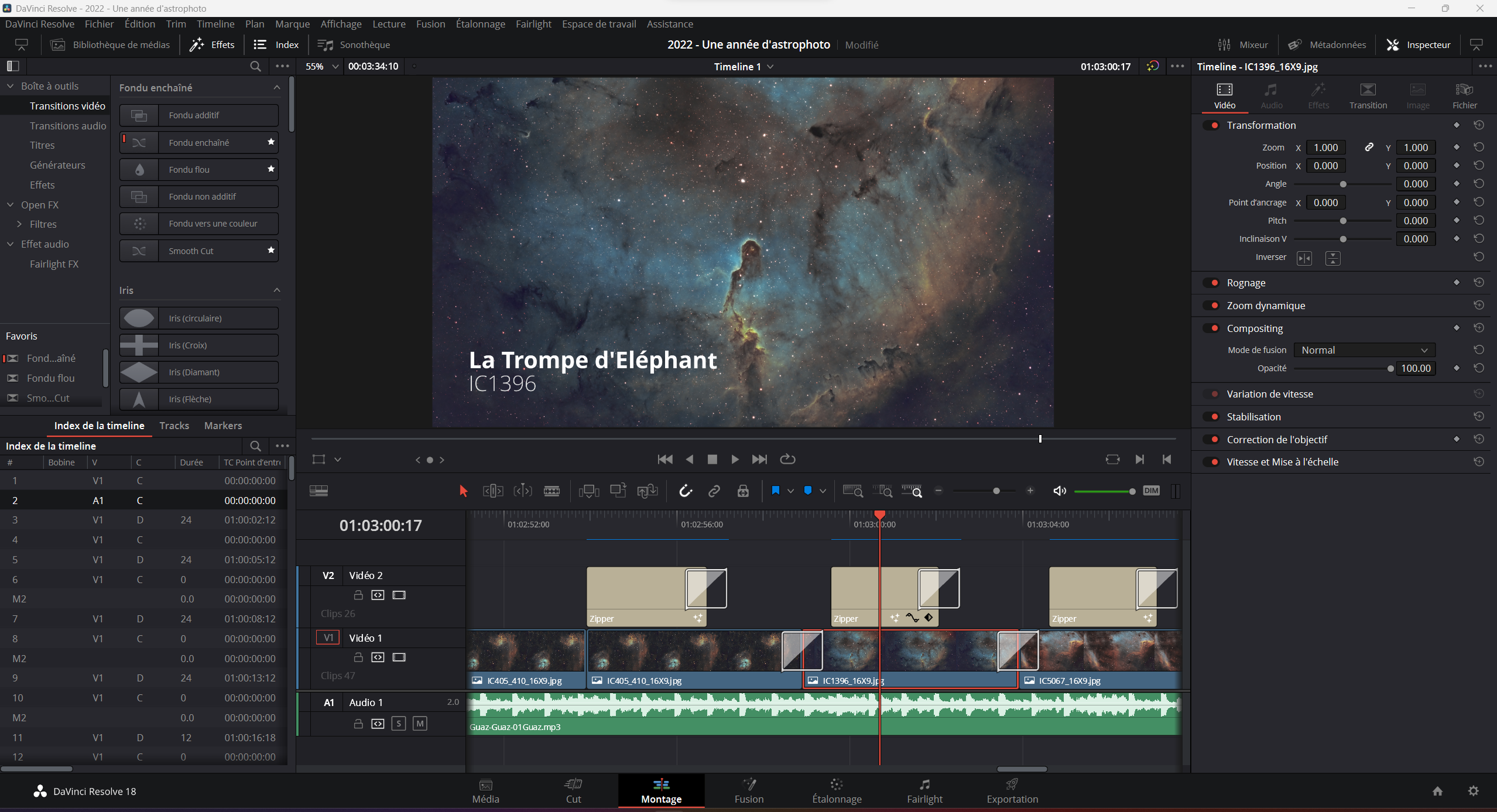Click reset icon for Transformation section

tap(1479, 125)
